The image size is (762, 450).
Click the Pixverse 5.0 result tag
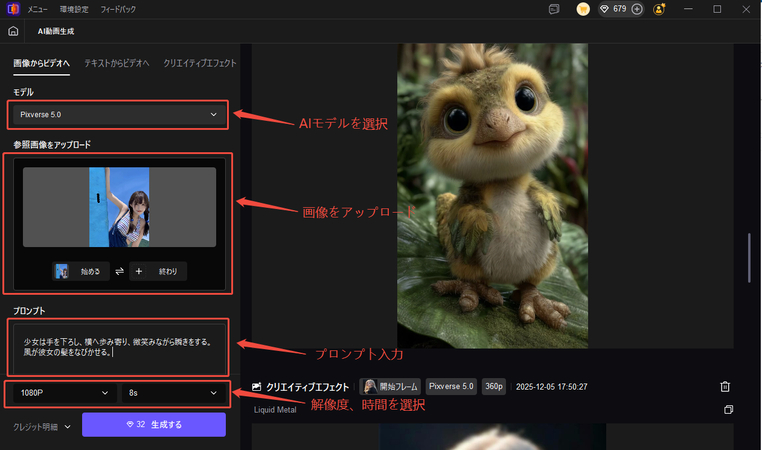click(451, 386)
